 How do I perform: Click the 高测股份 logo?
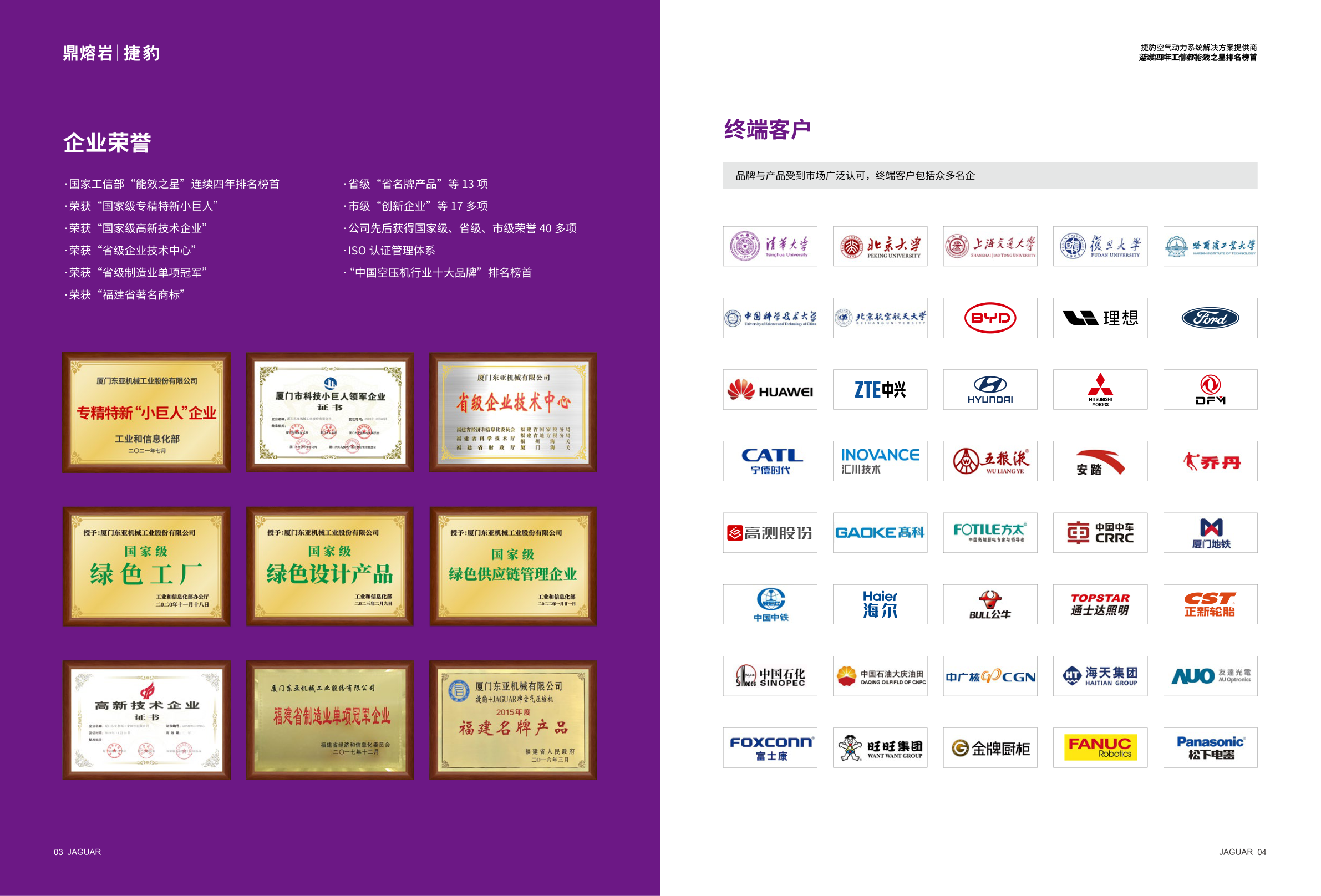click(770, 532)
